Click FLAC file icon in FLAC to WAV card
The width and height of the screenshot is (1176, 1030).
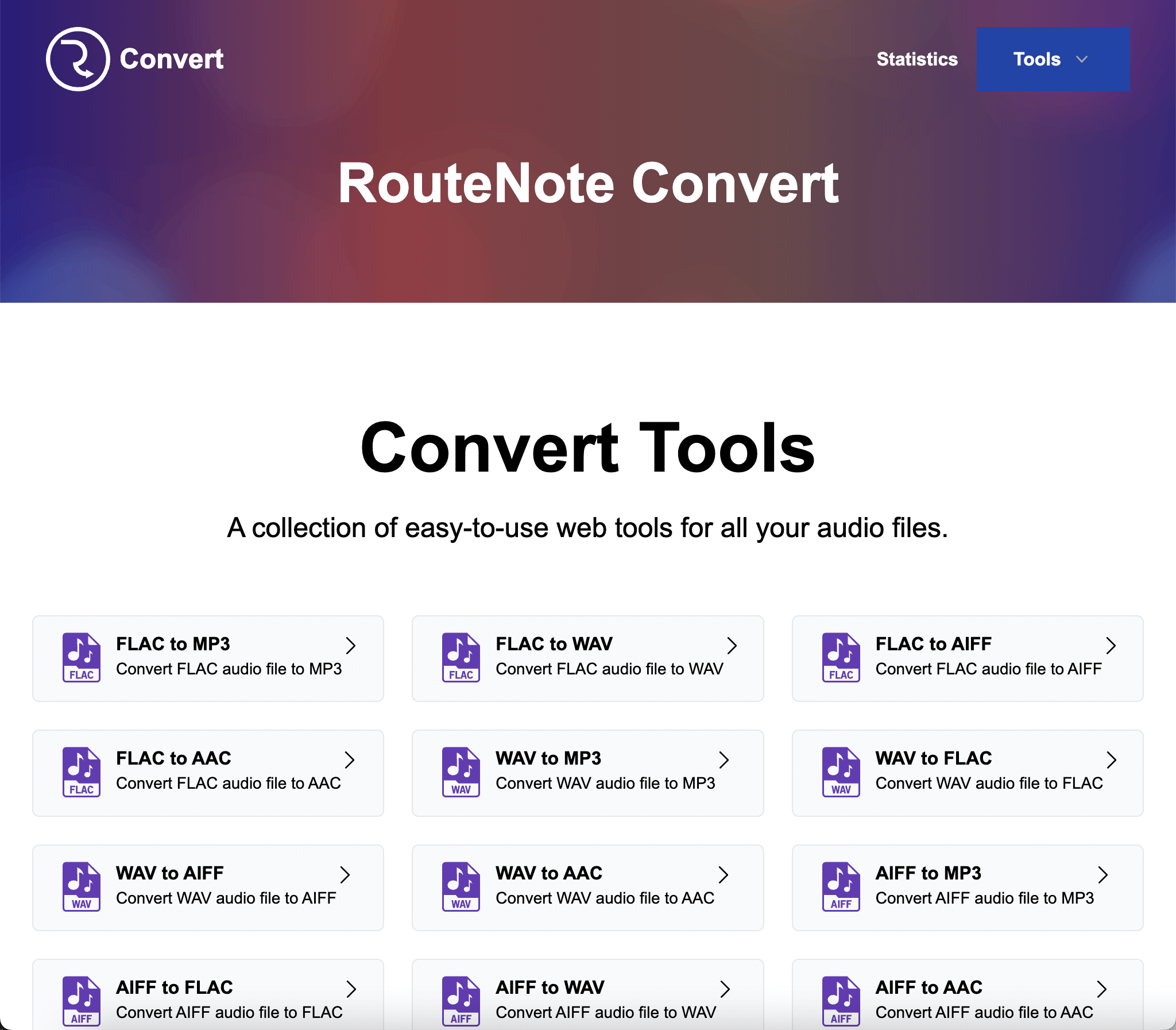tap(461, 658)
